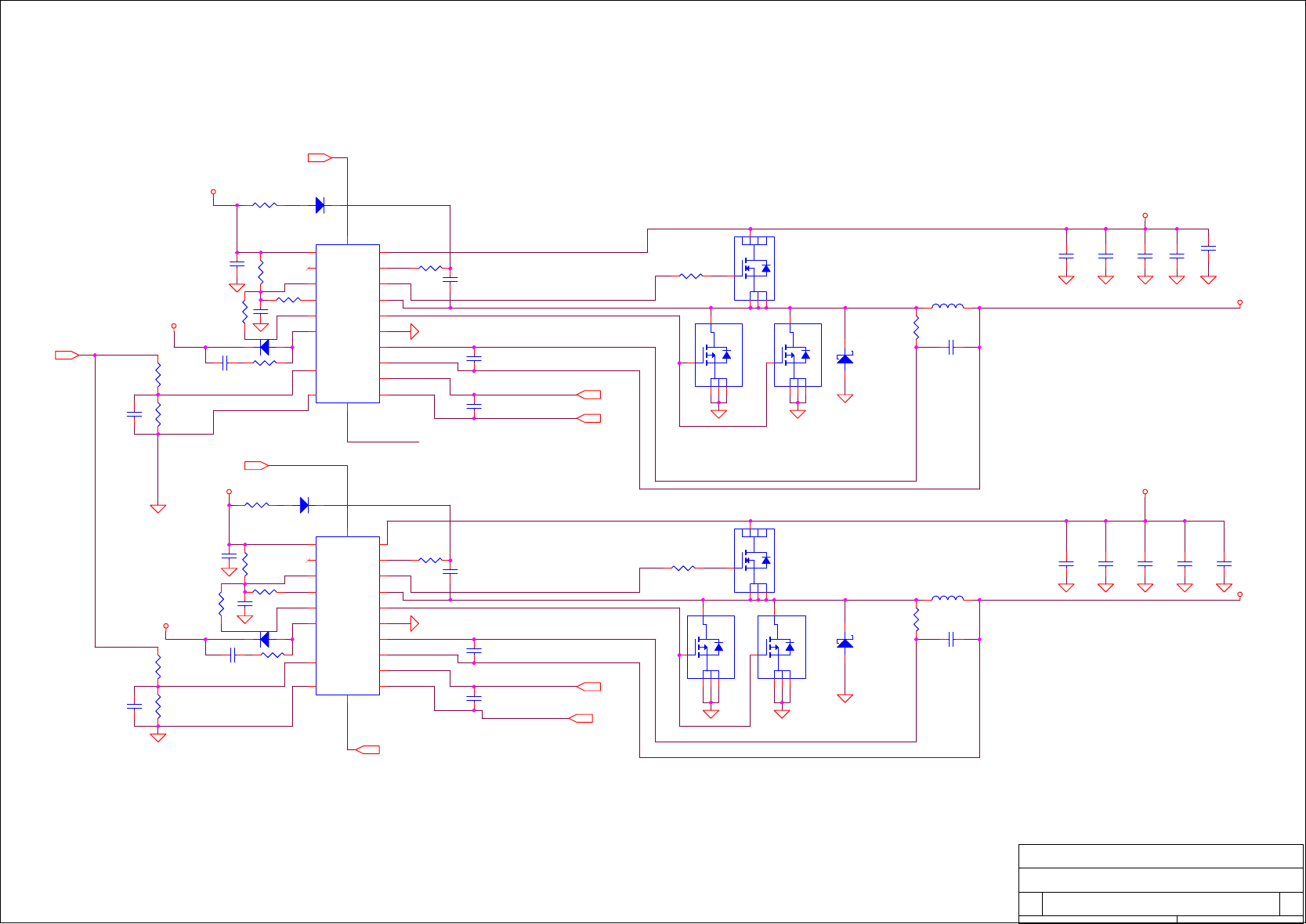This screenshot has height=924, width=1306.
Task: Select the resistor left of the upper inductor
Action: (x=916, y=327)
